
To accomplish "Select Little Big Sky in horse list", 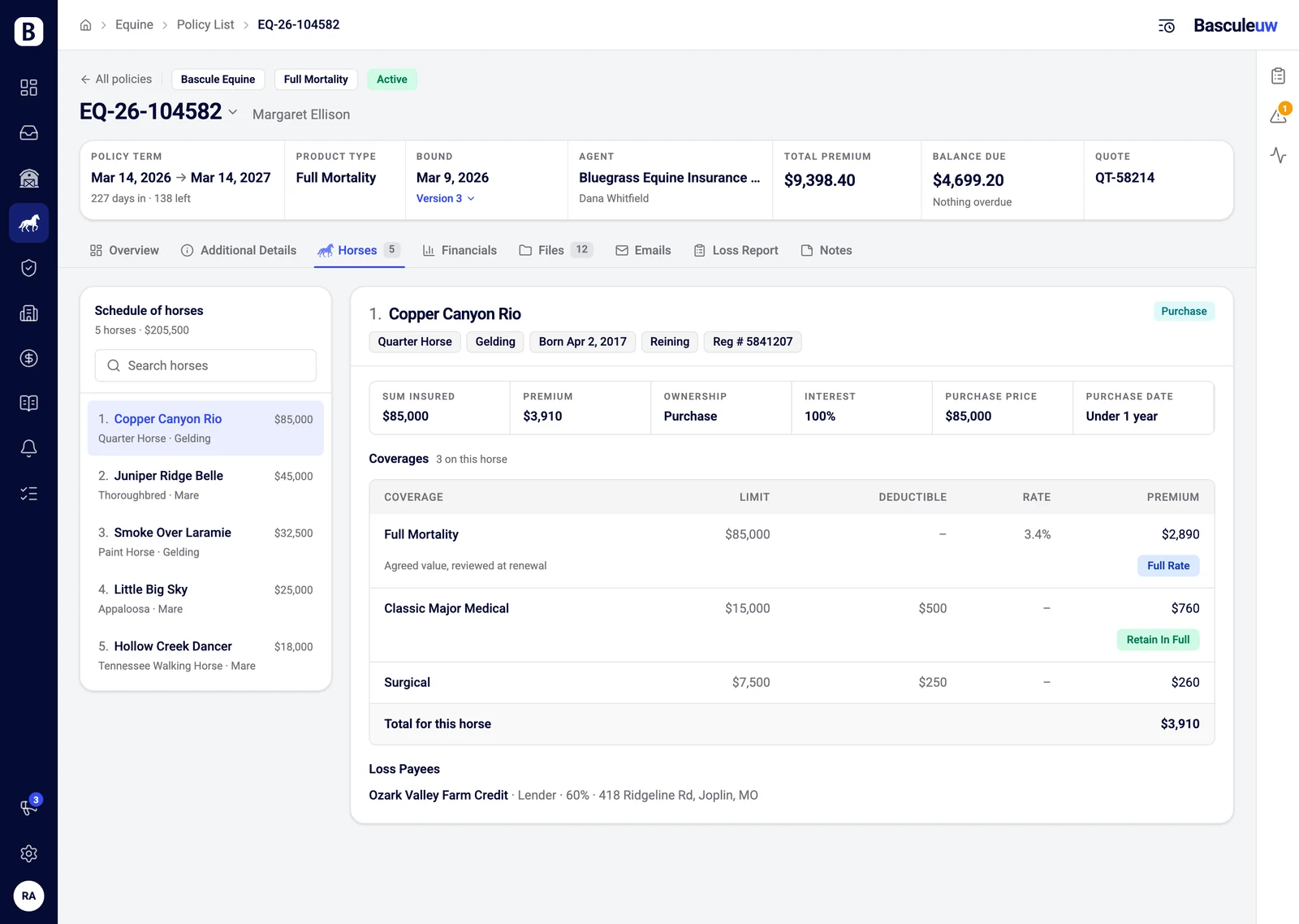I will click(205, 598).
